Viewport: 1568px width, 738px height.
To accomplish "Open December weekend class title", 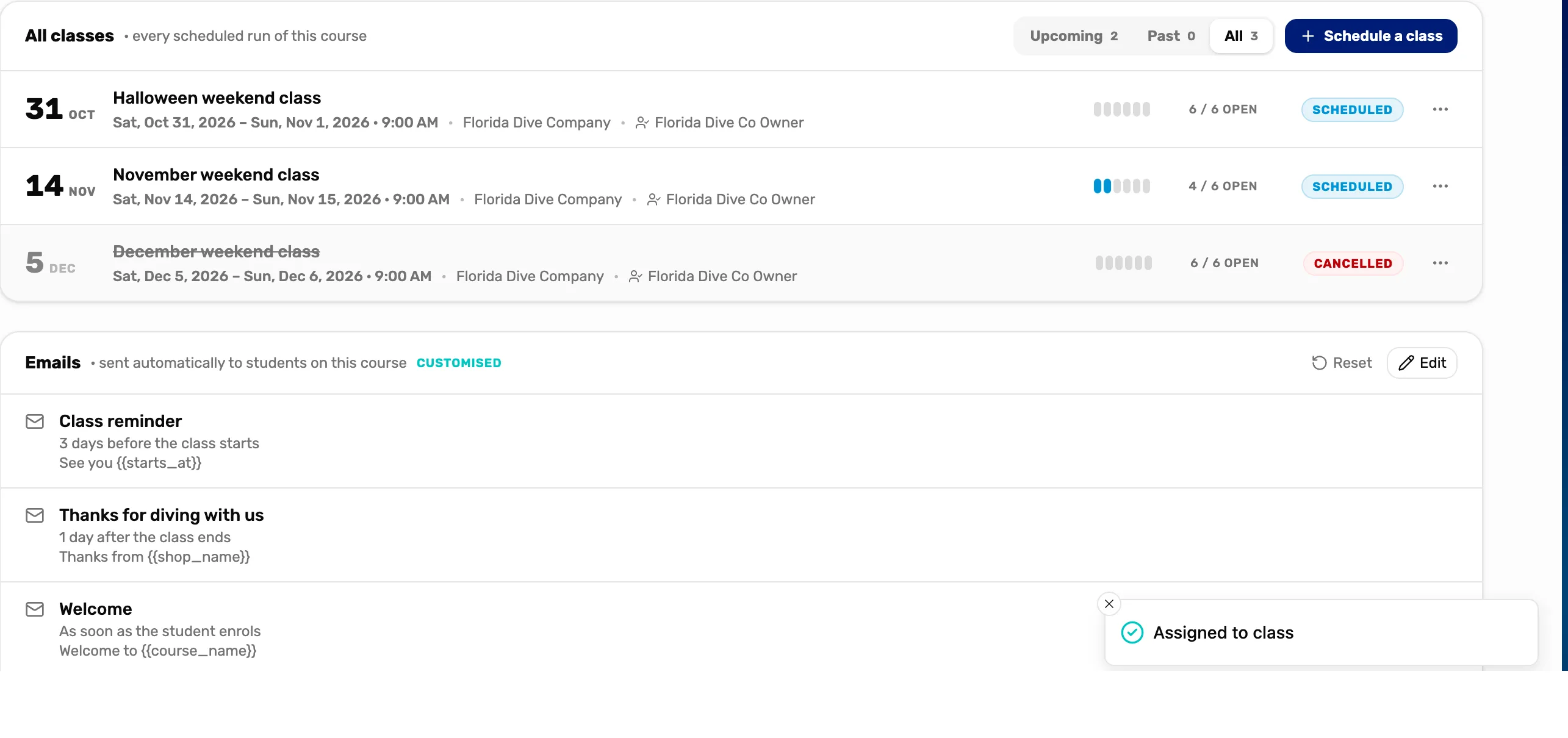I will 216,252.
